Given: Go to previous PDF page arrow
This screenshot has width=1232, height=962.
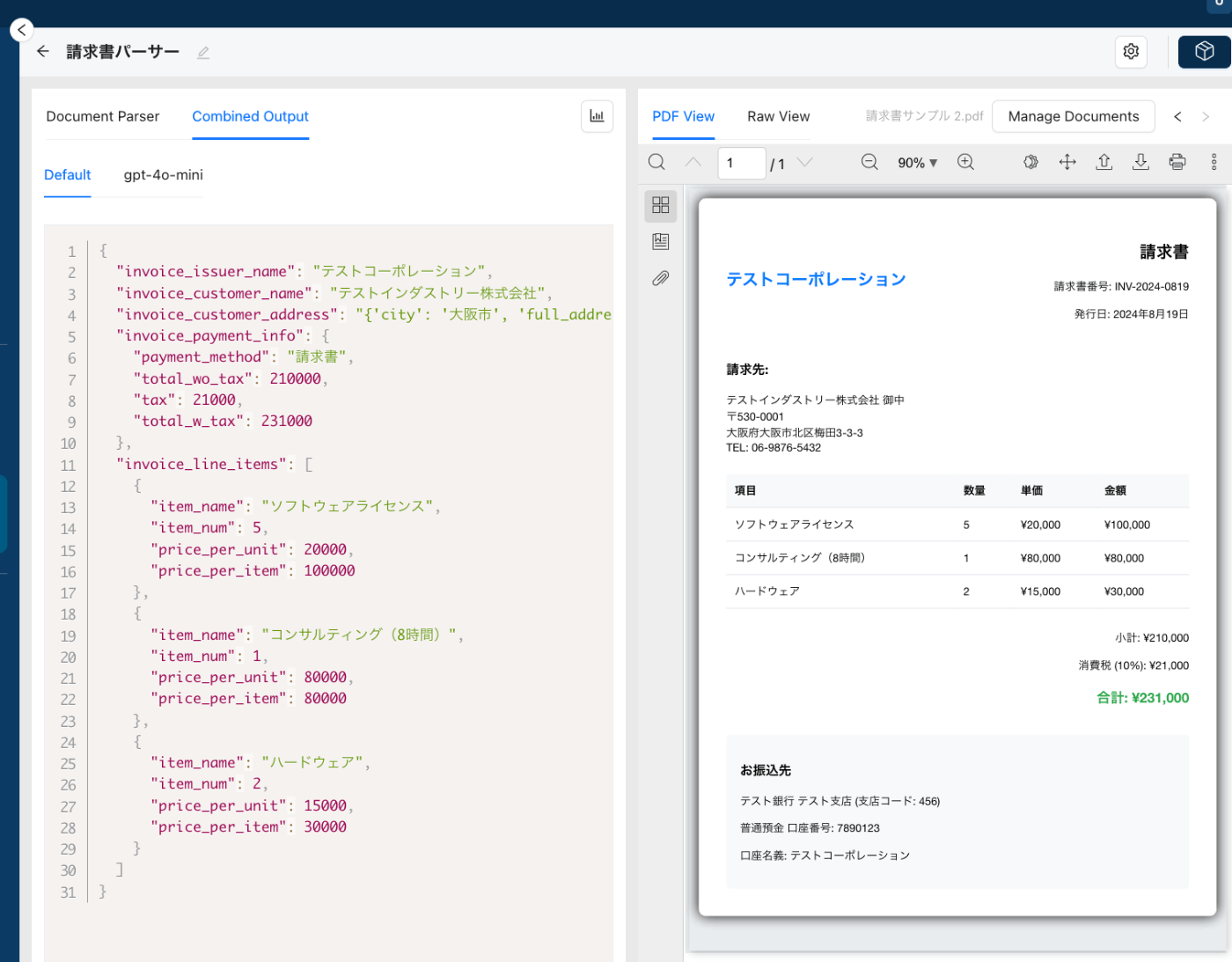Looking at the screenshot, I should [x=693, y=162].
